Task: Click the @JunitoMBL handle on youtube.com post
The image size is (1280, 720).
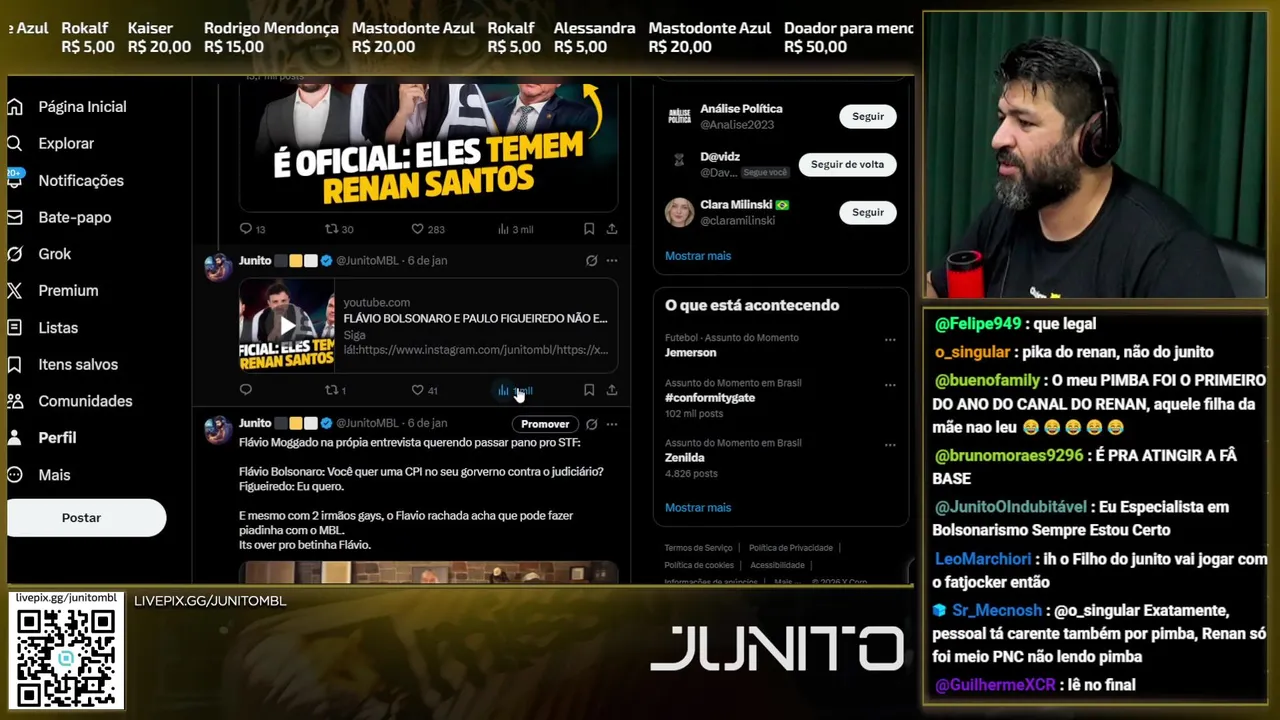Action: tap(367, 260)
